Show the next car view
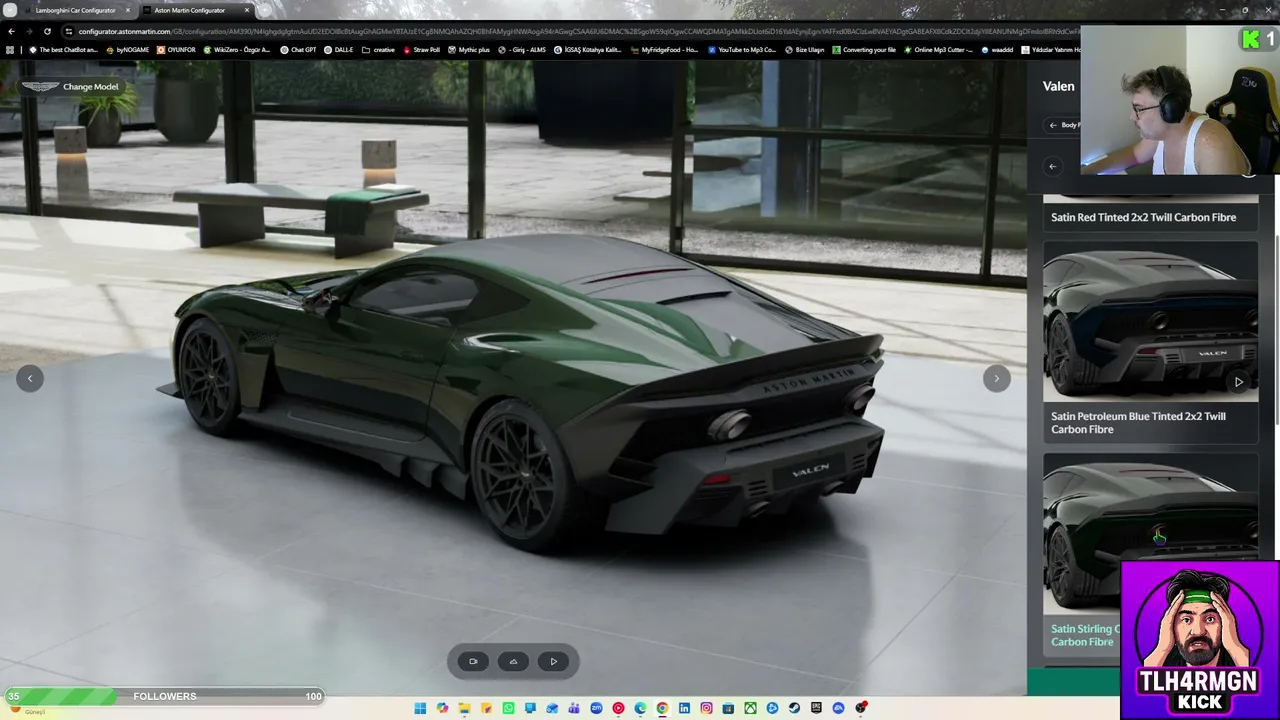Image resolution: width=1280 pixels, height=720 pixels. coord(996,378)
